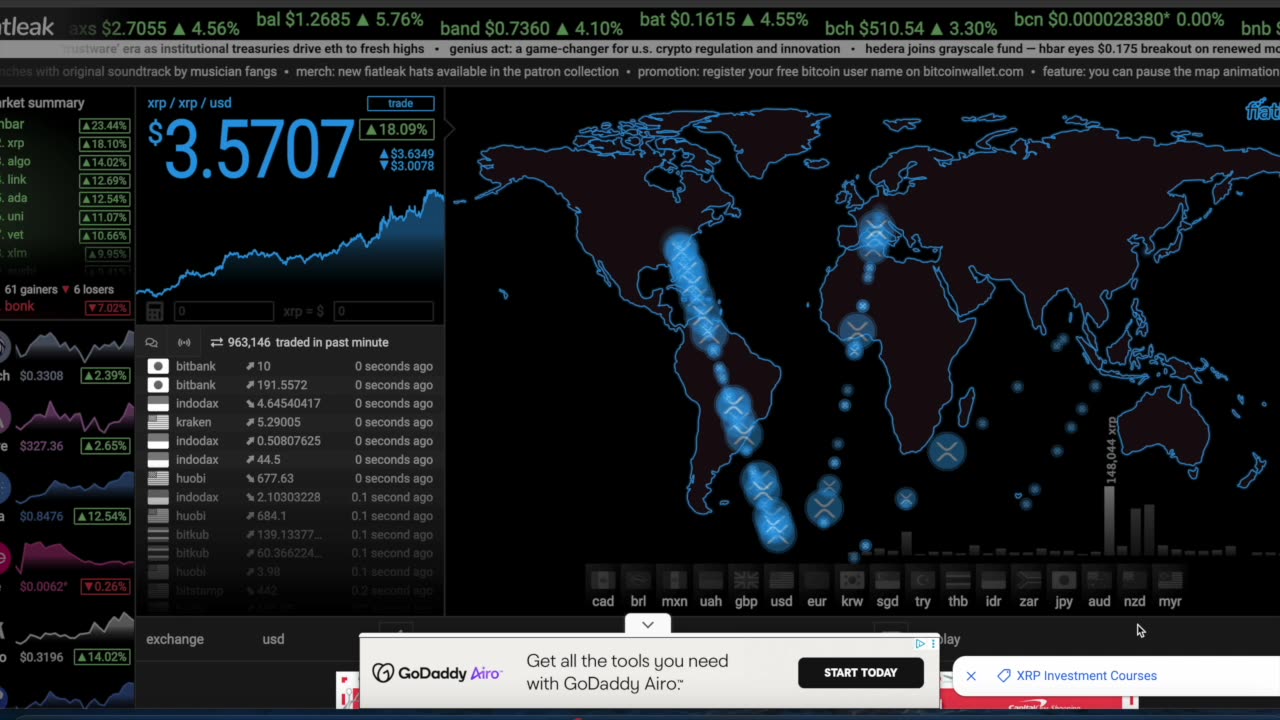Select the aud currency flag
The width and height of the screenshot is (1280, 720).
[x=1099, y=580]
